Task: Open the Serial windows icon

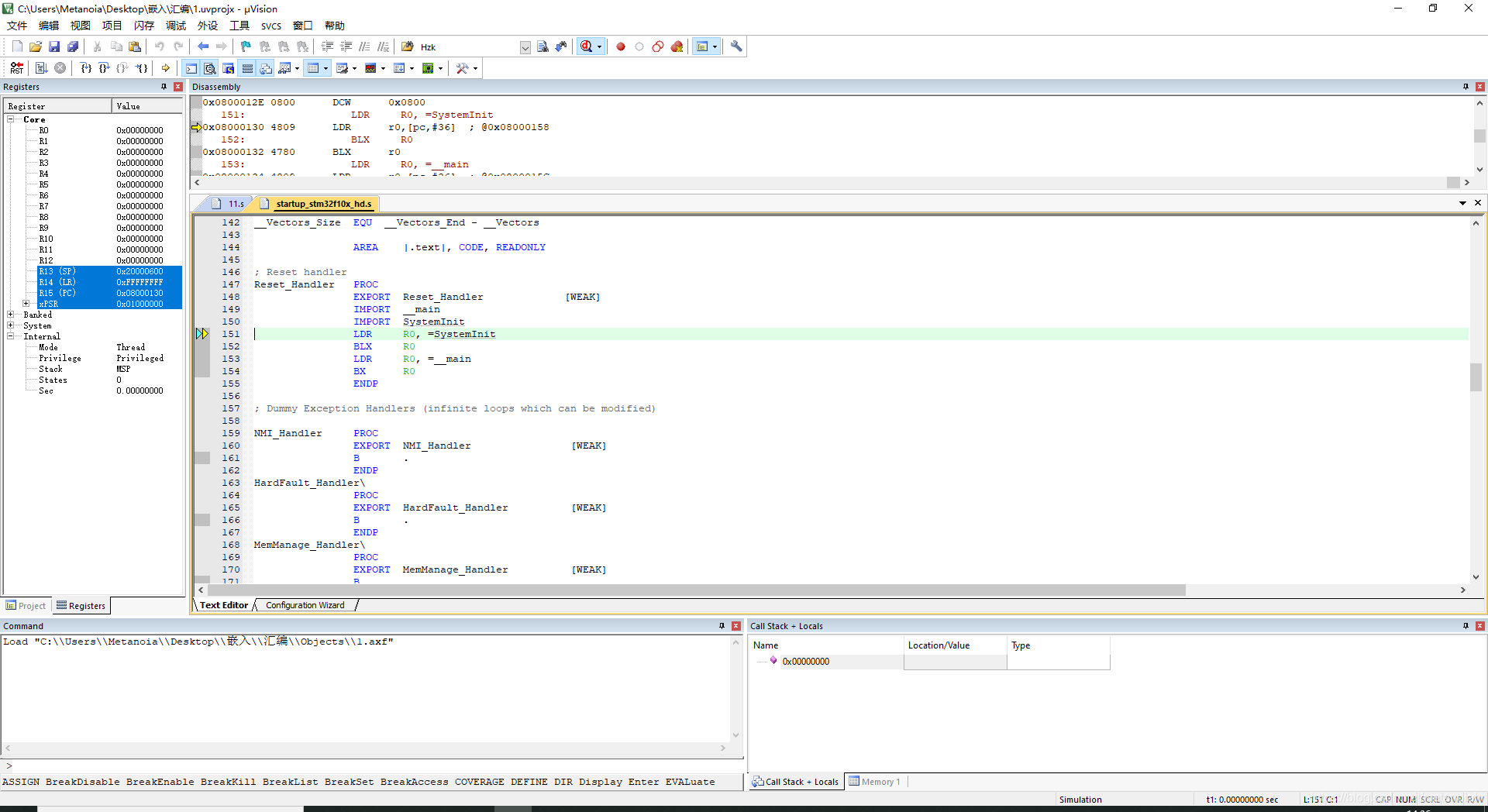Action: (x=342, y=68)
